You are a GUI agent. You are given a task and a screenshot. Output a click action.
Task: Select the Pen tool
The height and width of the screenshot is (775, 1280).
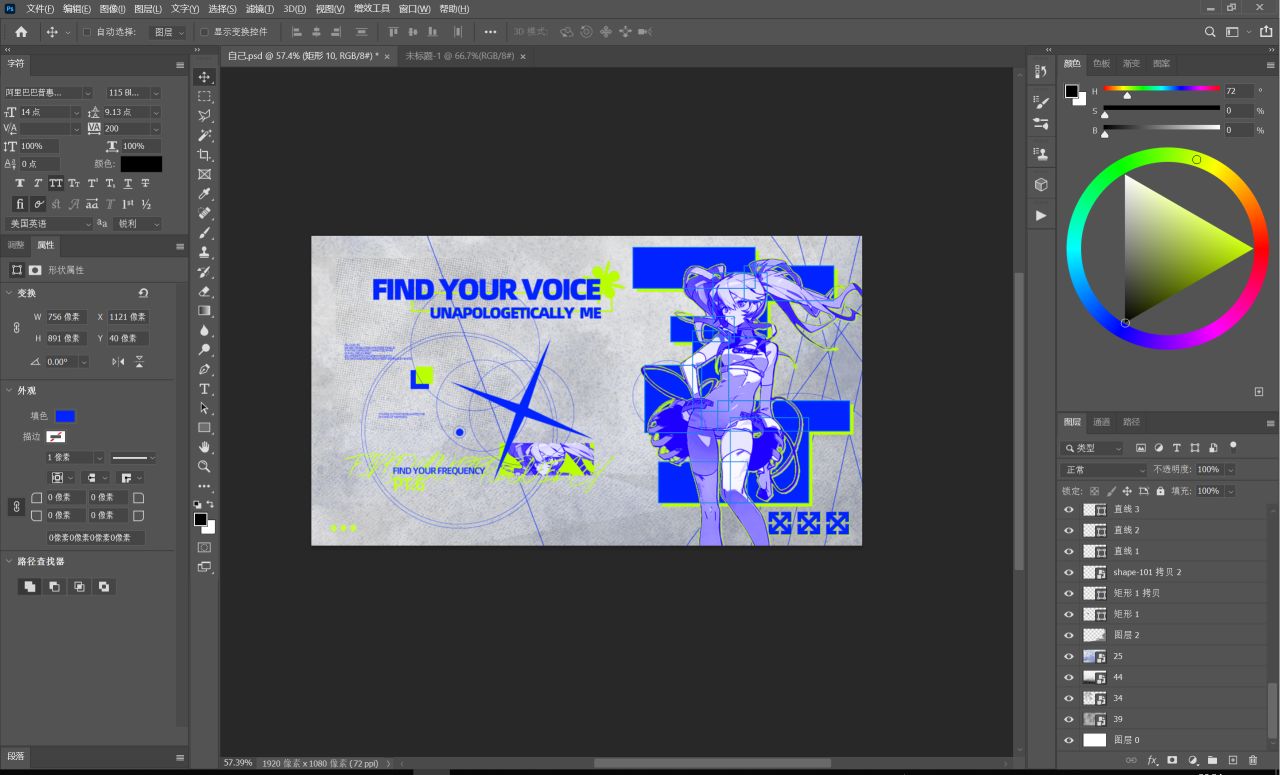click(204, 369)
